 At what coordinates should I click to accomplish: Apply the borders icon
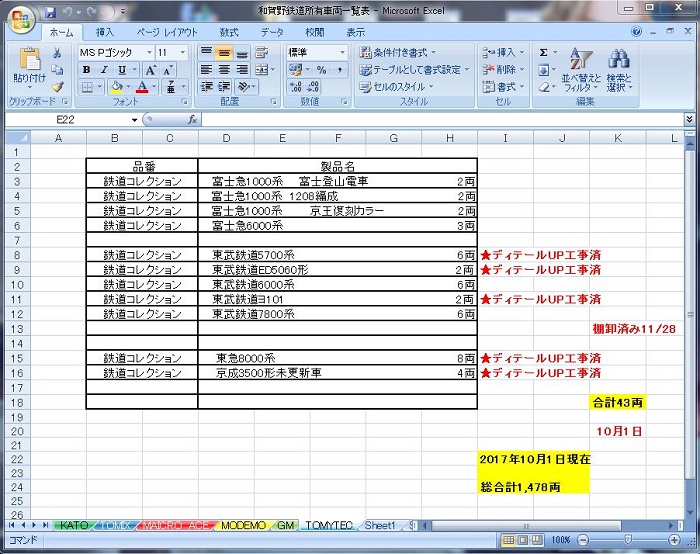87,87
